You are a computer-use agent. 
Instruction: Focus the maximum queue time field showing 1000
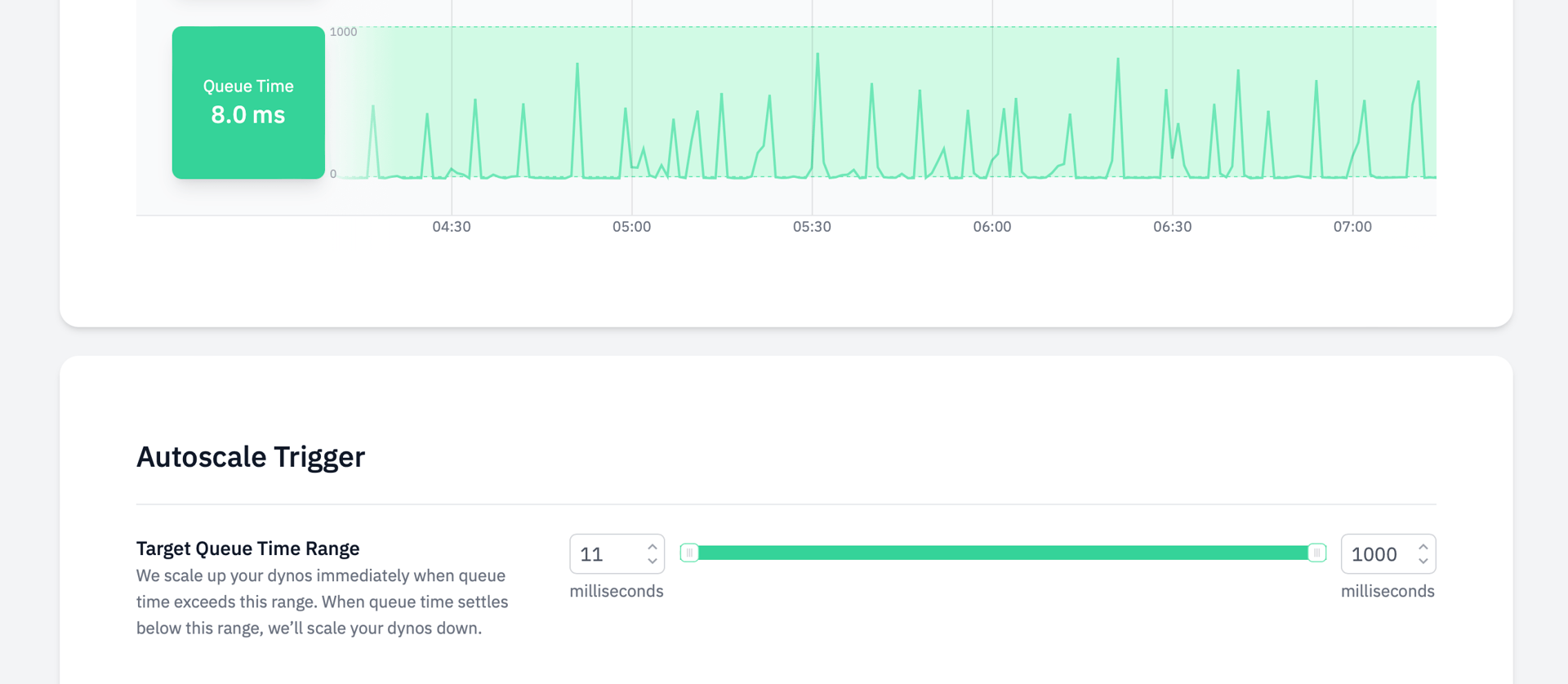[x=1379, y=554]
